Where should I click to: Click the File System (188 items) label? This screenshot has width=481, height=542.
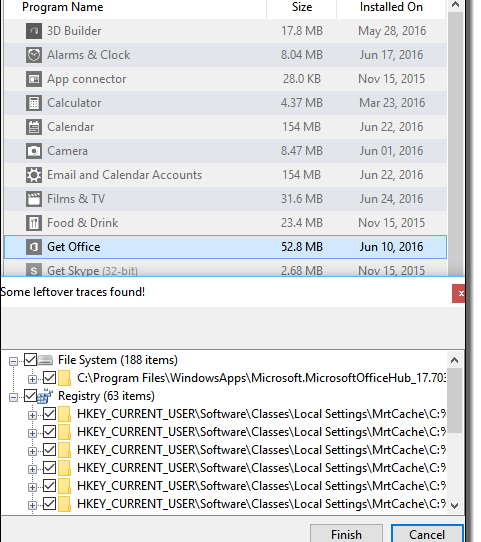coord(117,360)
